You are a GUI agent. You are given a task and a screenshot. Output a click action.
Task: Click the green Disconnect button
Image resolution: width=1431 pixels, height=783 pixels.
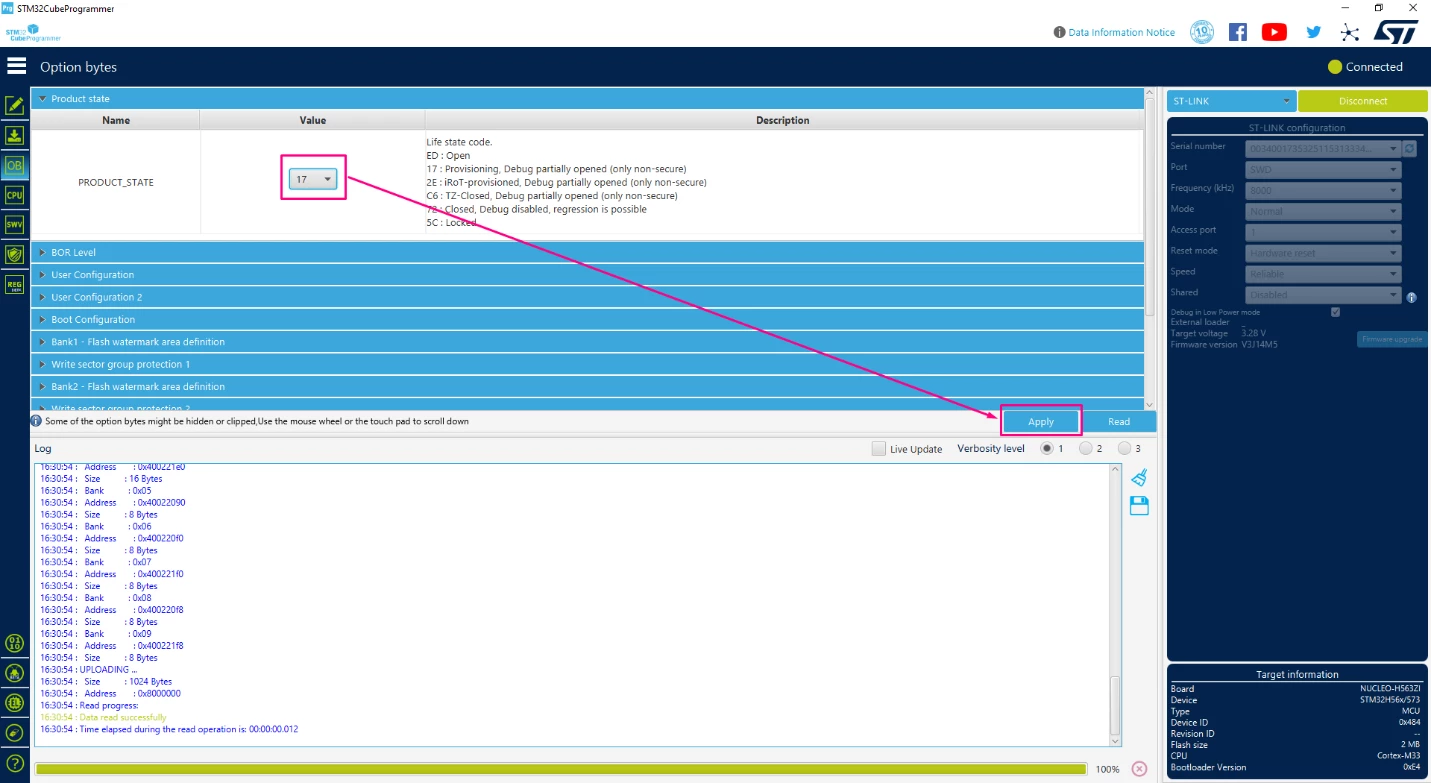coord(1363,101)
